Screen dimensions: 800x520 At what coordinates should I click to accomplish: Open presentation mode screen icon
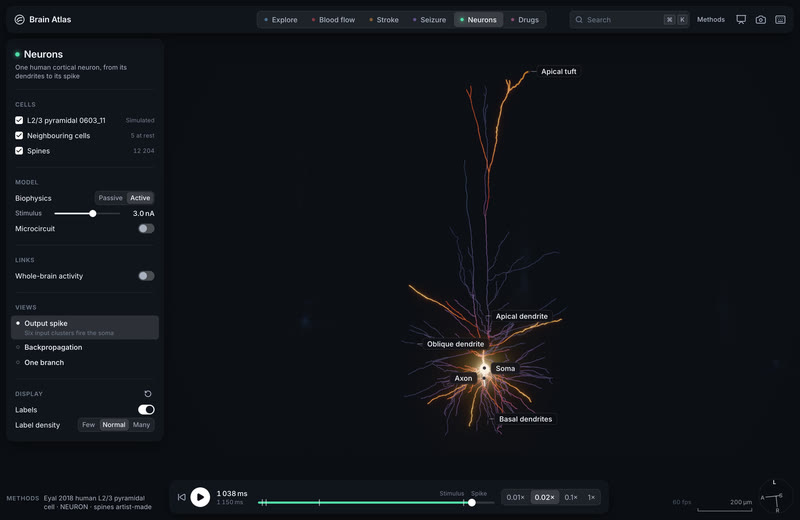click(741, 19)
